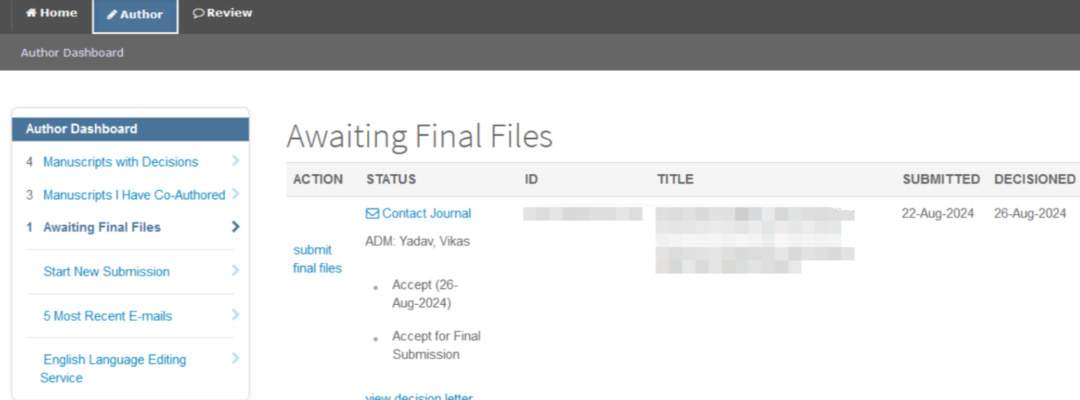Click the Awaiting Final Files chevron
Image resolution: width=1080 pixels, height=400 pixels.
(236, 227)
